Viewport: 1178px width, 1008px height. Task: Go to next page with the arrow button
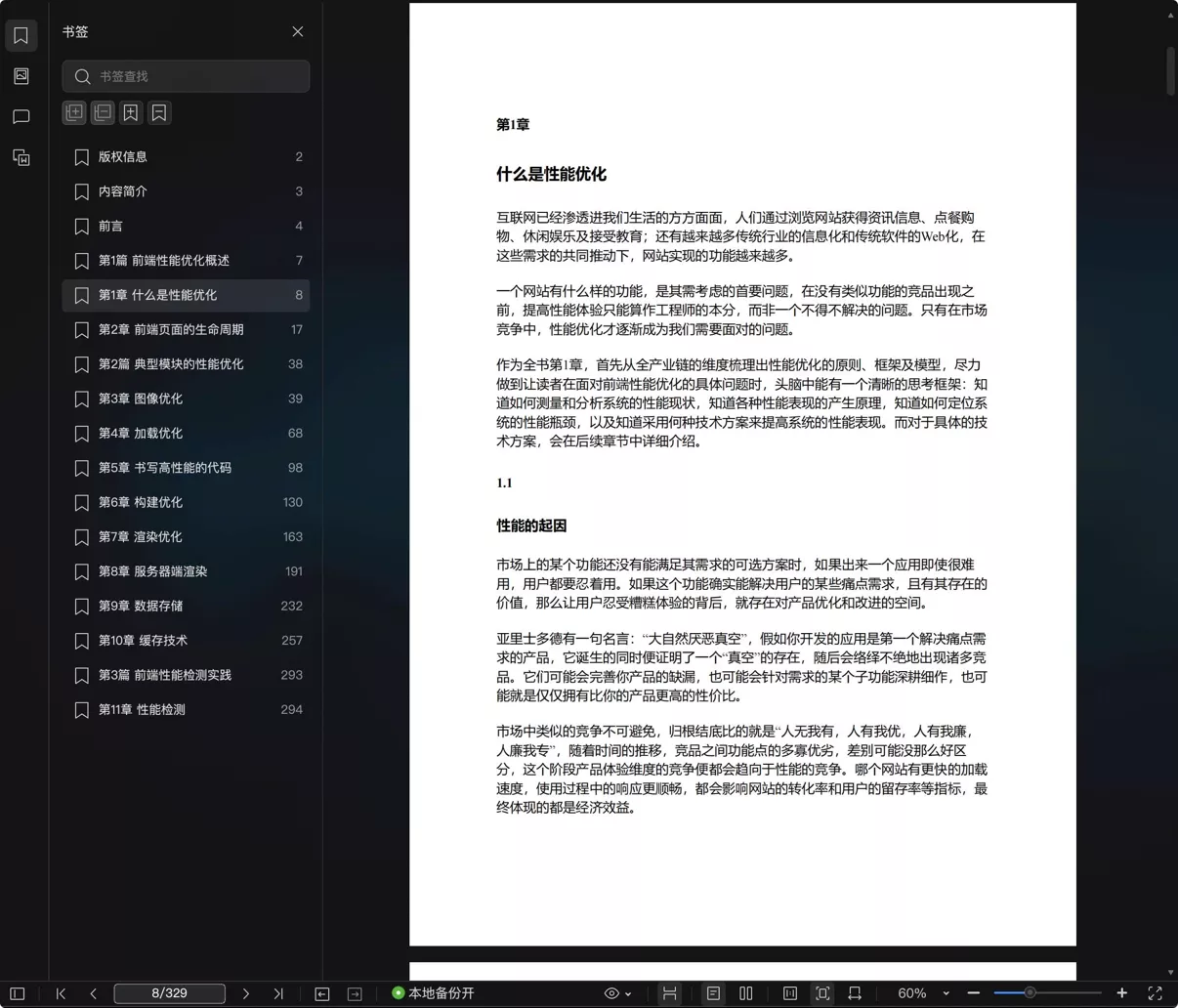pos(246,993)
